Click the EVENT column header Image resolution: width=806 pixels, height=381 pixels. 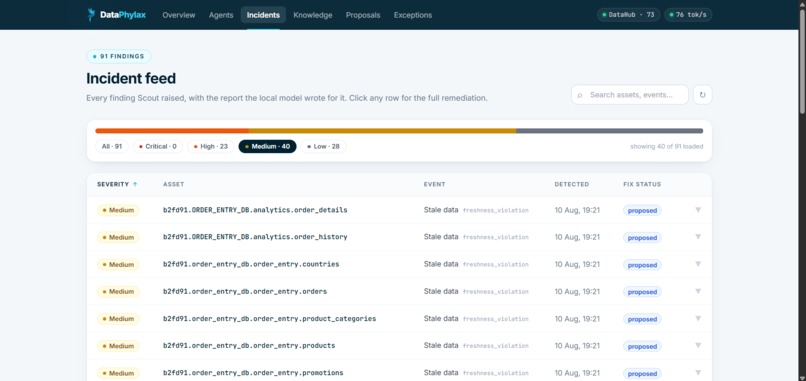click(x=434, y=184)
